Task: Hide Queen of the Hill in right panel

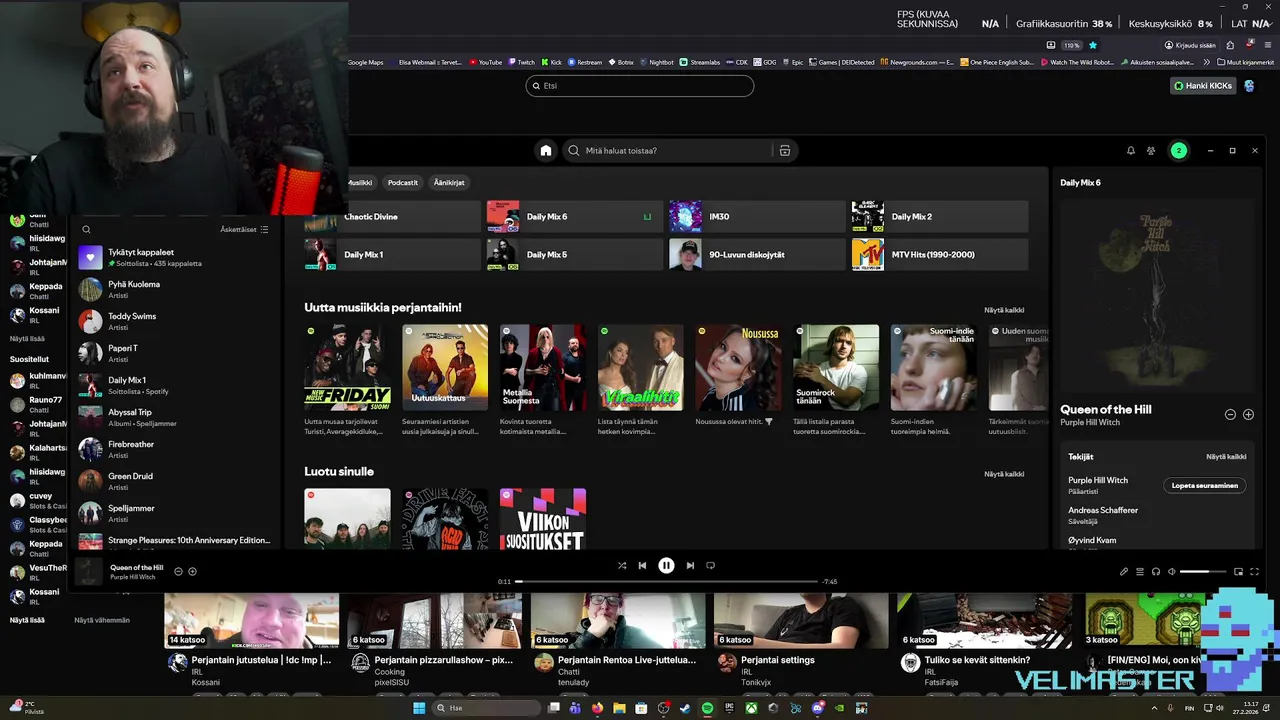Action: 1230,415
